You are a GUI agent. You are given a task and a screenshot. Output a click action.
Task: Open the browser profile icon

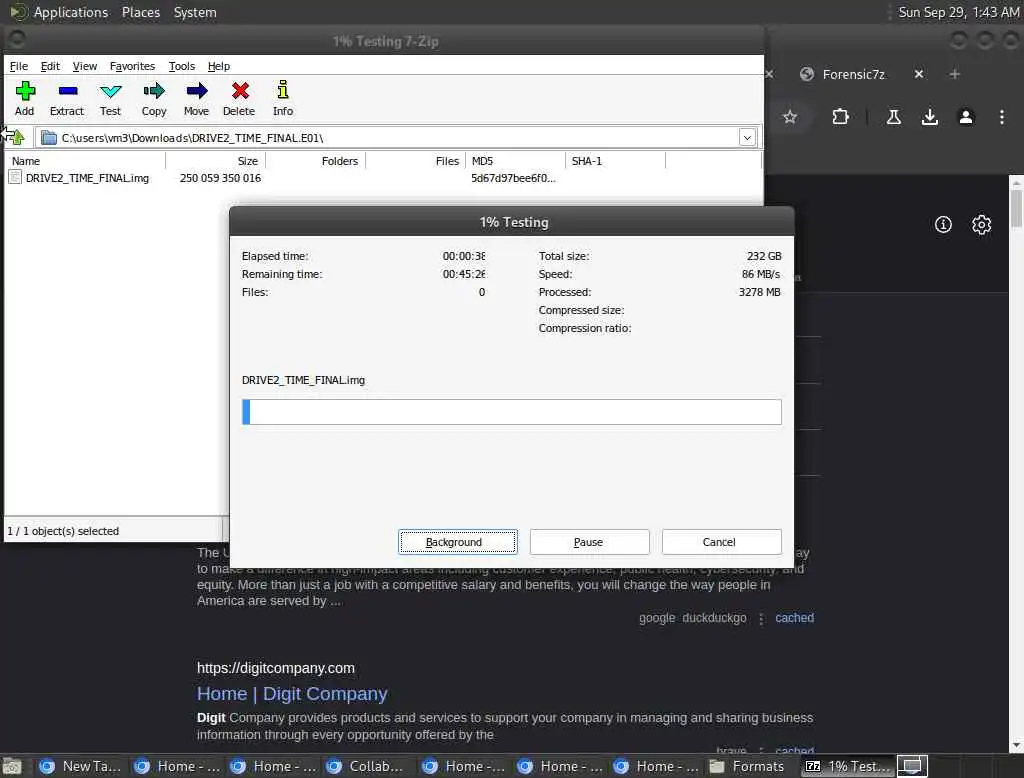(x=966, y=117)
